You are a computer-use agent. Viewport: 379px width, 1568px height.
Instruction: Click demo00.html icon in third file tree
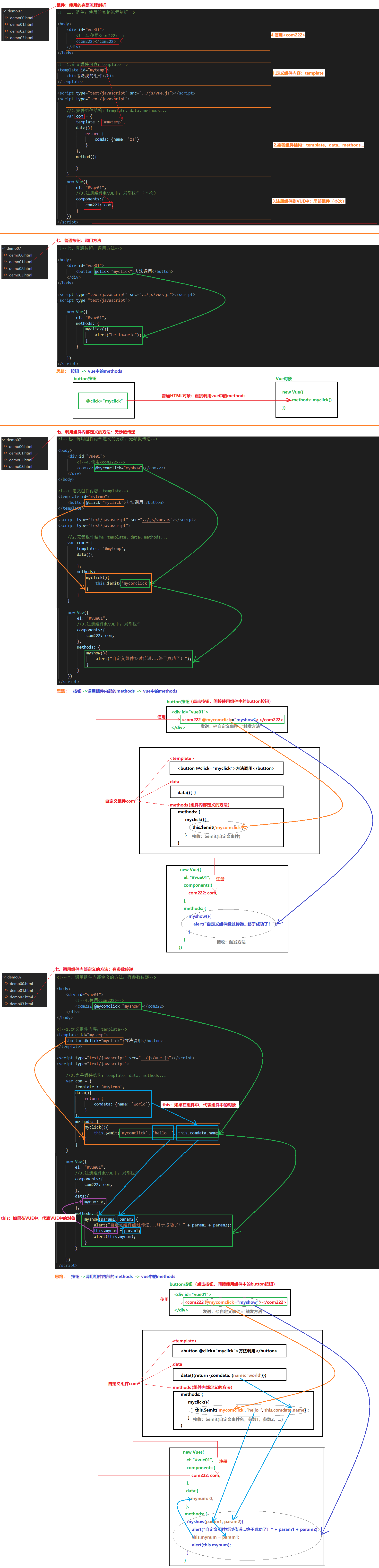[x=6, y=446]
